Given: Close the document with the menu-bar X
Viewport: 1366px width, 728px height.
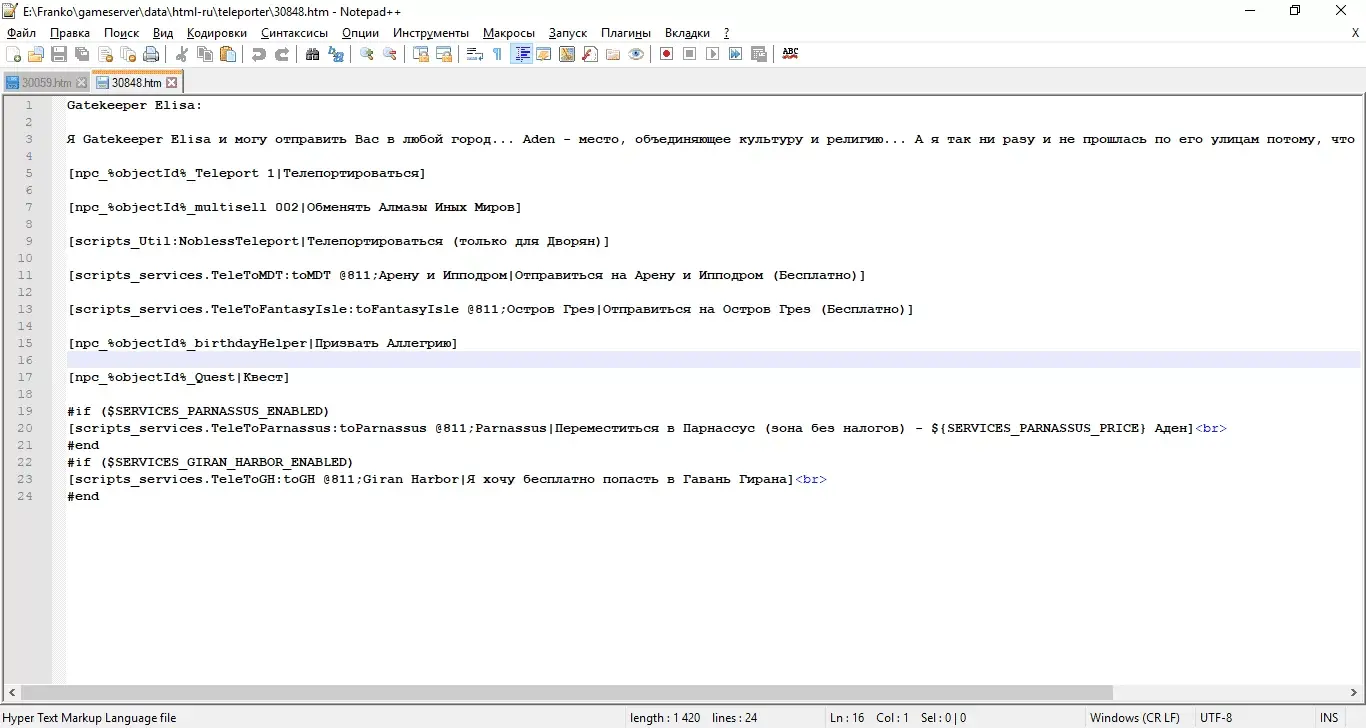Looking at the screenshot, I should [1355, 33].
